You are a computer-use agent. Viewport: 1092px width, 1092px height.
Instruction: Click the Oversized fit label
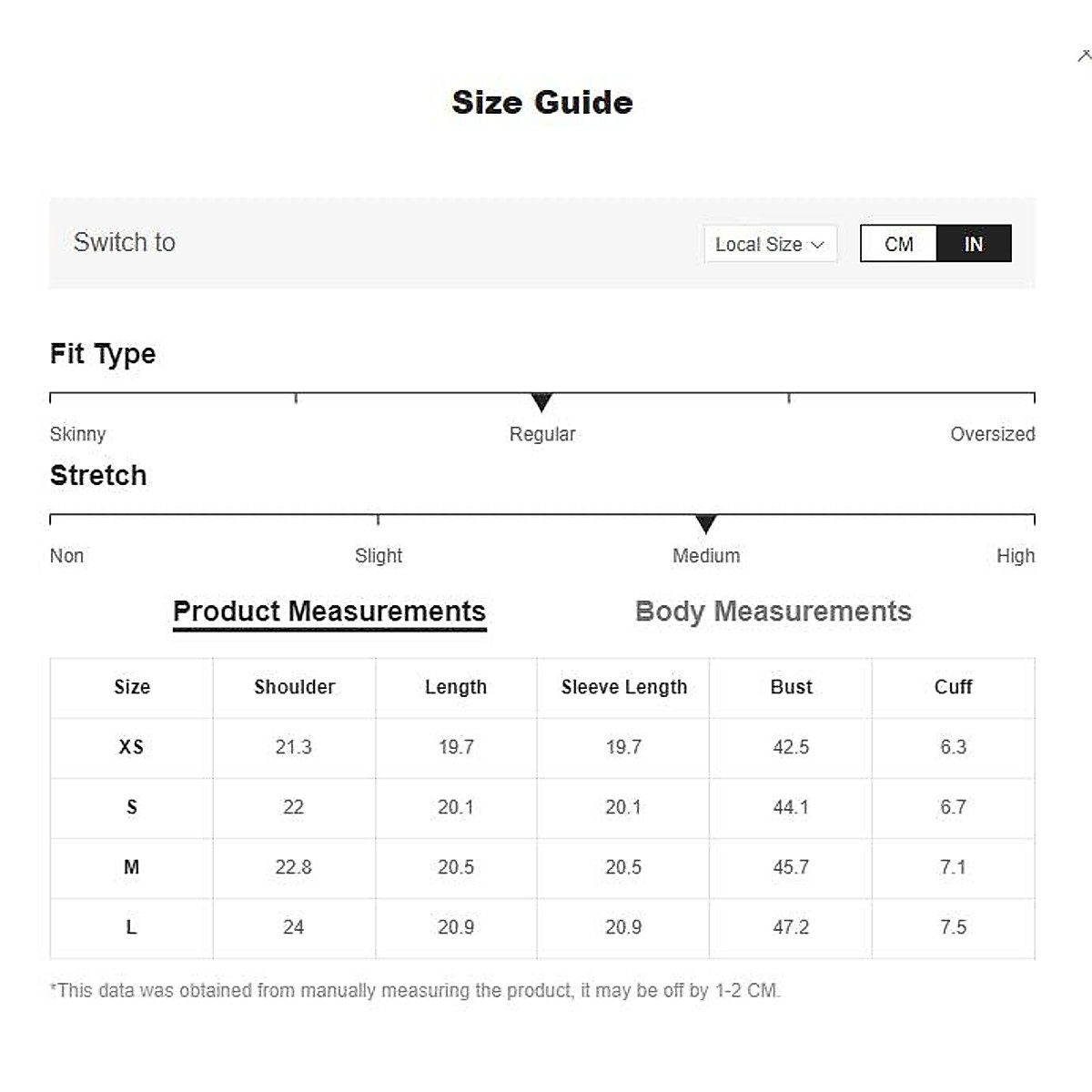pos(992,434)
